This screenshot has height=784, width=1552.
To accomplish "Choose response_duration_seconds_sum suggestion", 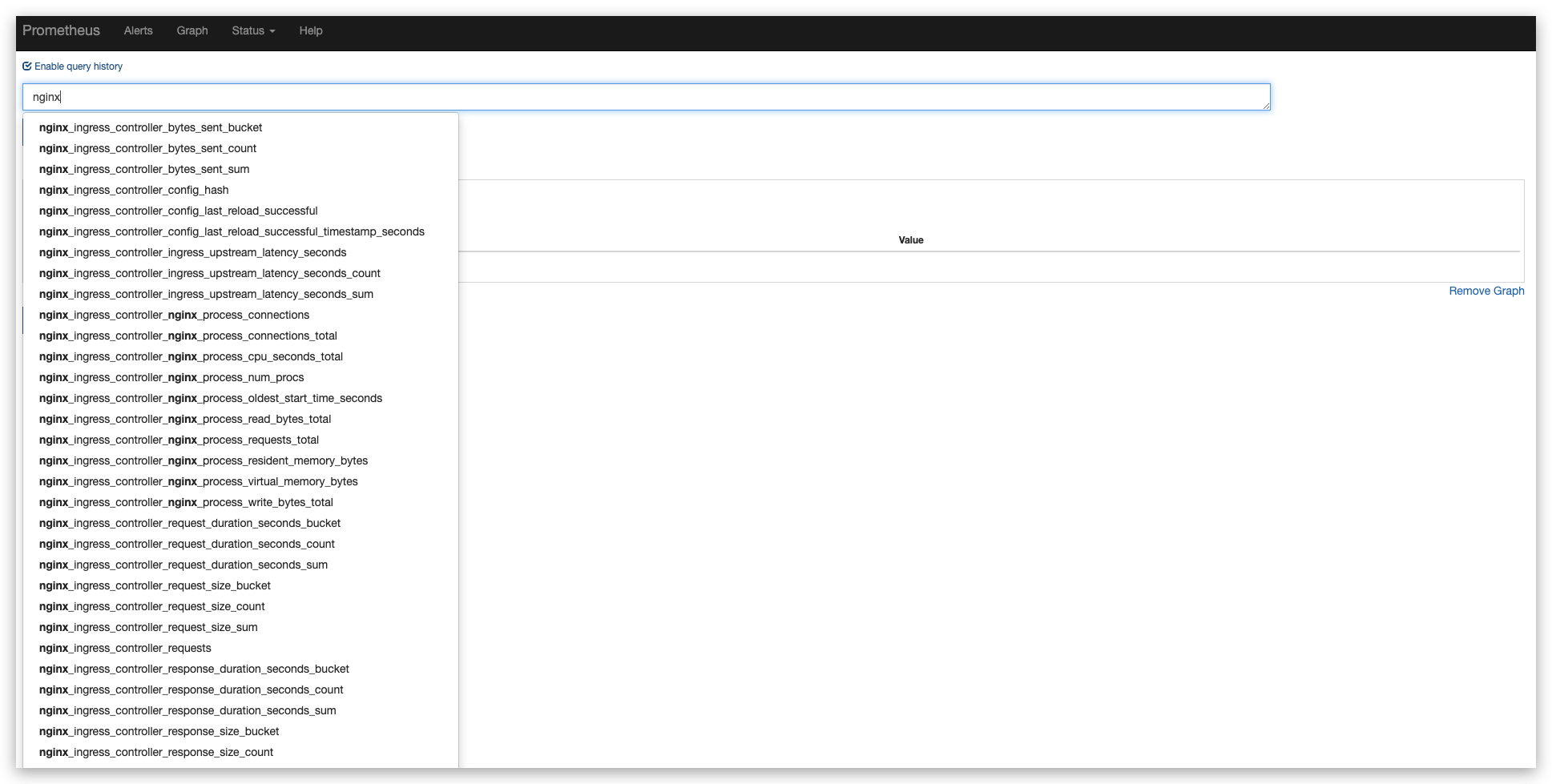I will click(240, 710).
